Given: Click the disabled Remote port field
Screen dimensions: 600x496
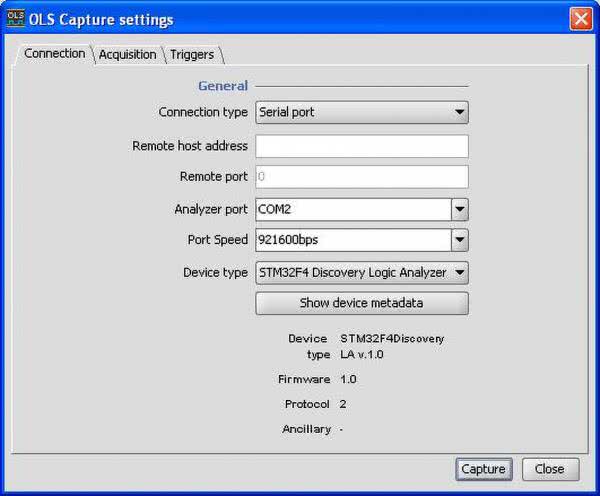Looking at the screenshot, I should coord(361,177).
